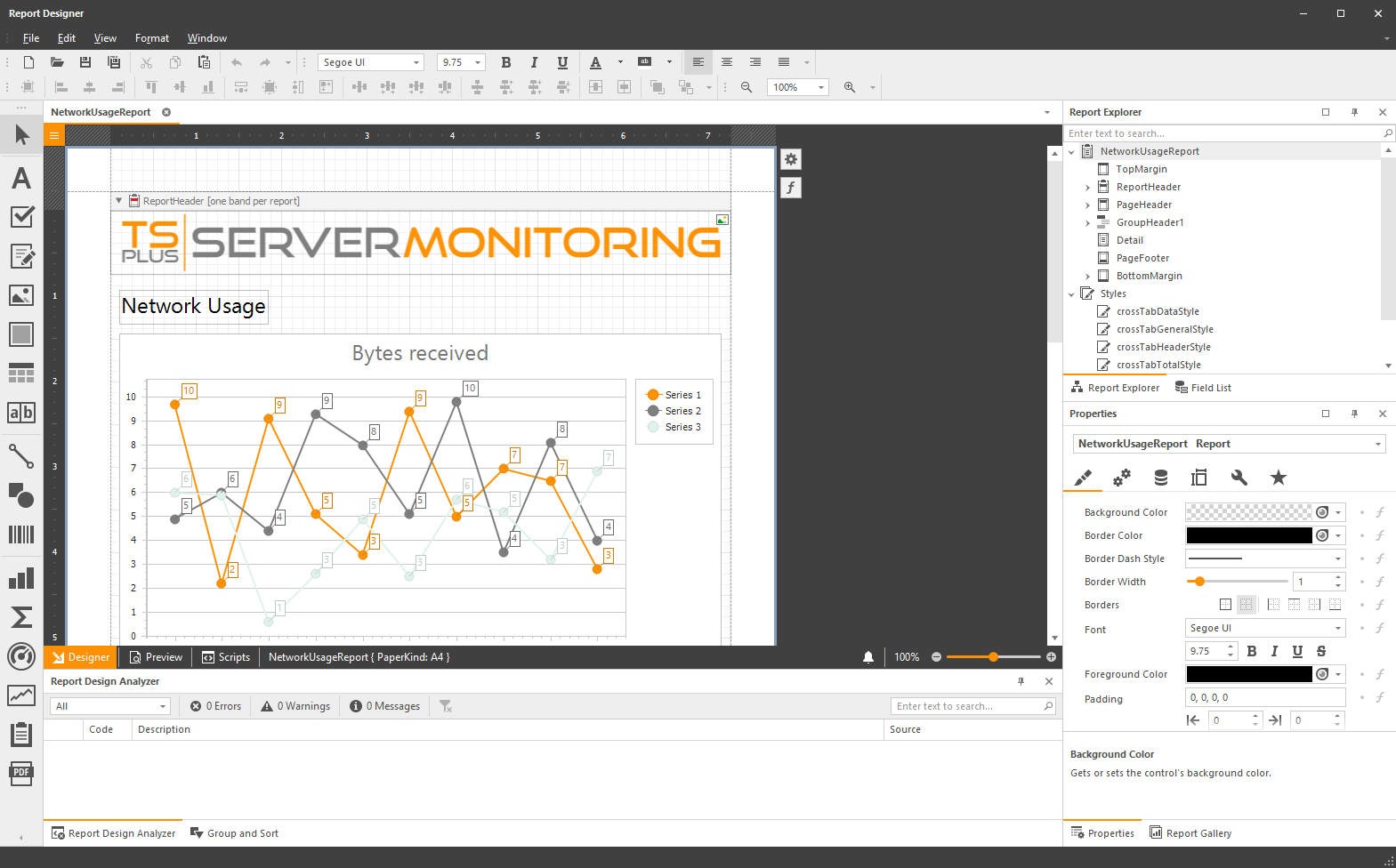
Task: Open the Border Dash Style dropdown
Action: point(1337,559)
